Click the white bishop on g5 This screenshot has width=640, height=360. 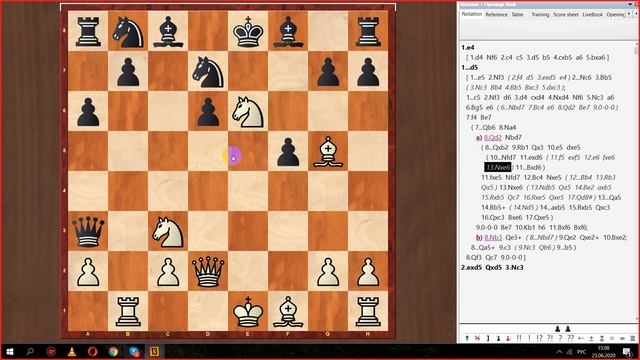pyautogui.click(x=328, y=151)
